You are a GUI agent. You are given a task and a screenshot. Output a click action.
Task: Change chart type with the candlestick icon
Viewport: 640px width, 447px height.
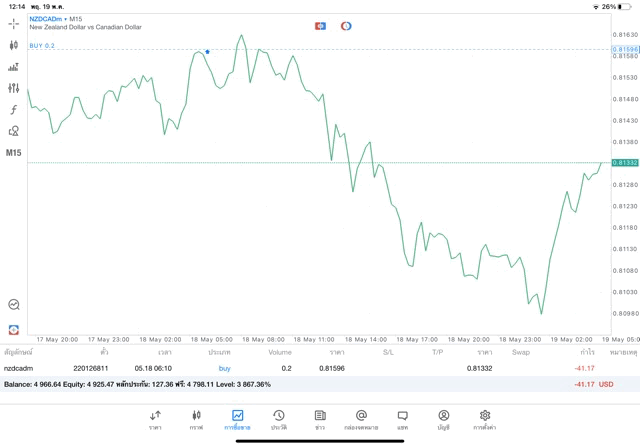click(14, 45)
